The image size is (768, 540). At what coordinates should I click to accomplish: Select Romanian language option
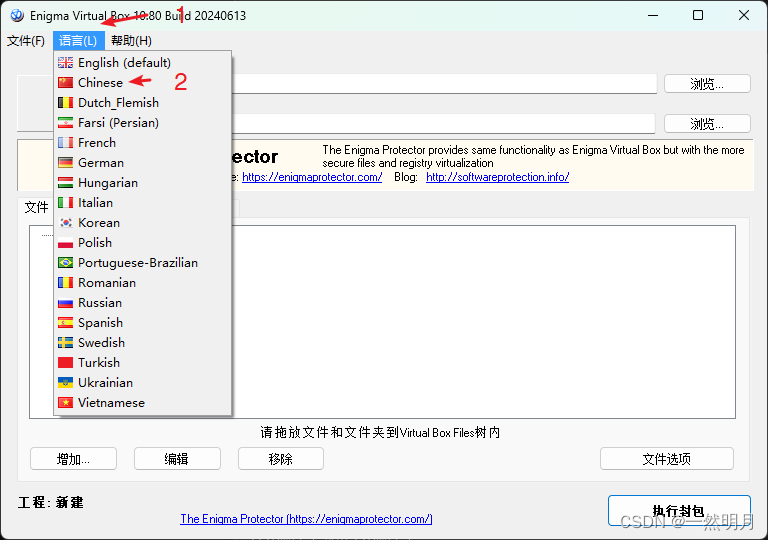coord(142,283)
